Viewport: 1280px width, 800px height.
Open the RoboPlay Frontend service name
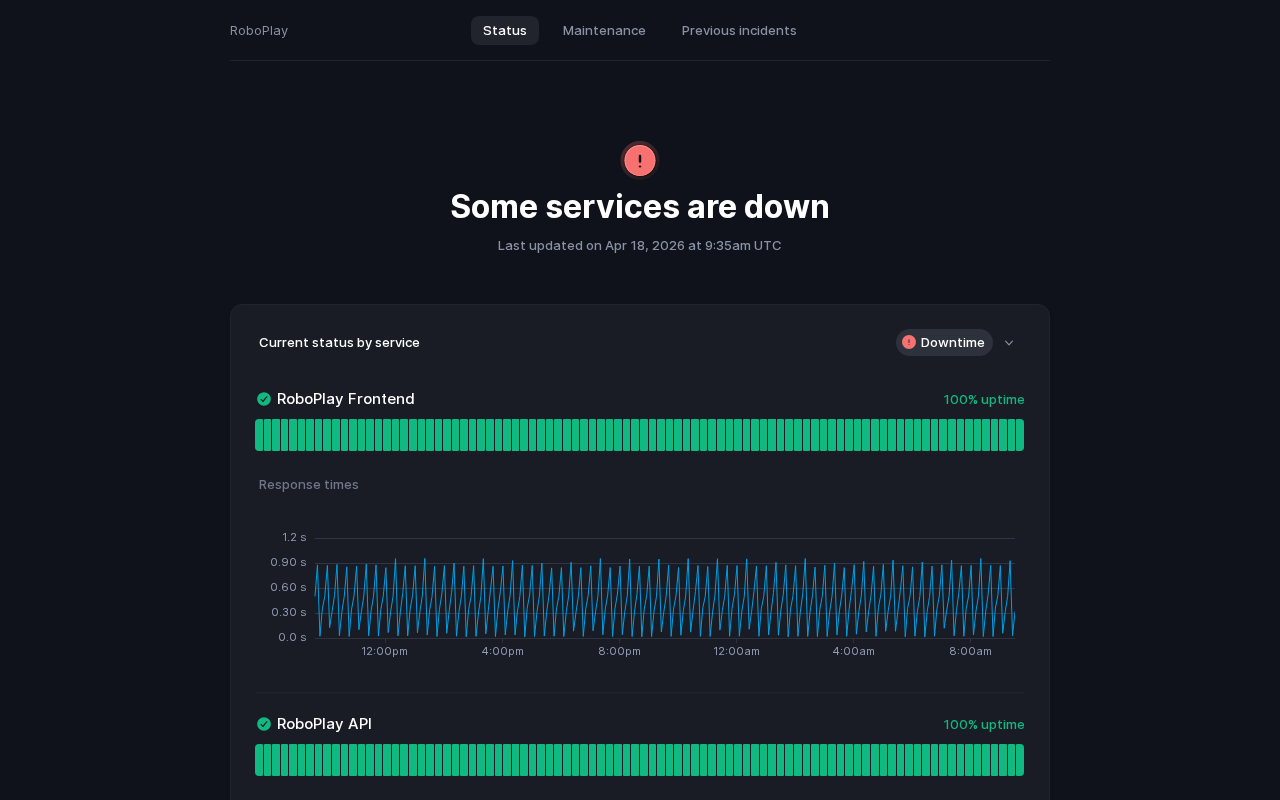(x=345, y=399)
